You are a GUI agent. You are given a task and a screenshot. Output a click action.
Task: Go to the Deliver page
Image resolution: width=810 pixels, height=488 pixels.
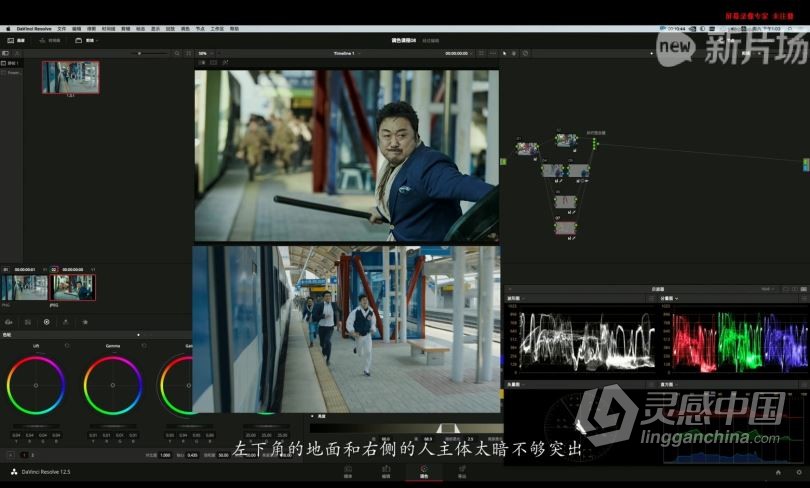pos(462,471)
